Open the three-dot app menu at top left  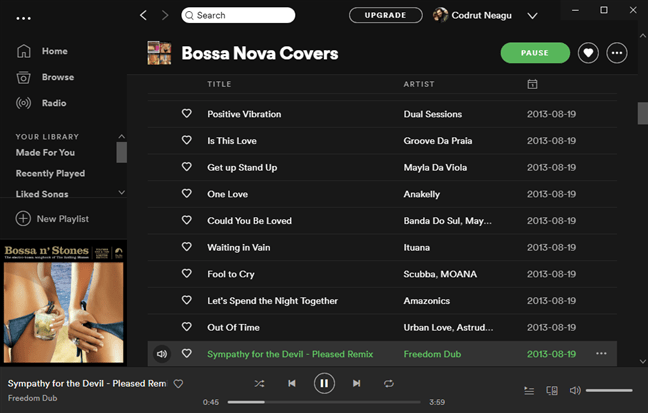[23, 18]
